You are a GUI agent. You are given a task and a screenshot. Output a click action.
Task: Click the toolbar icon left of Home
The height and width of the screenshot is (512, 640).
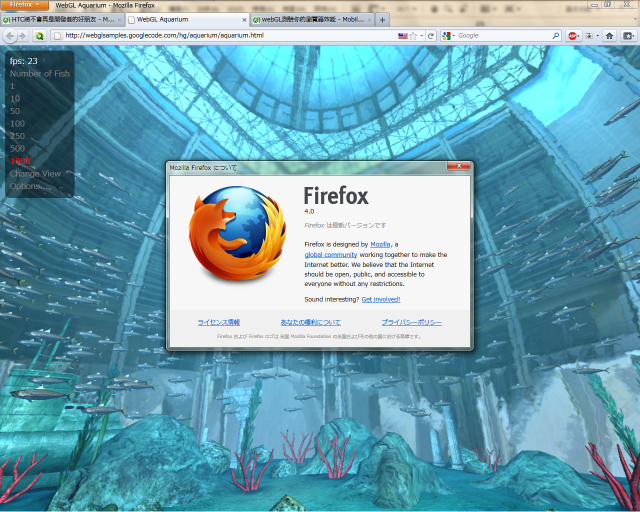(x=589, y=36)
